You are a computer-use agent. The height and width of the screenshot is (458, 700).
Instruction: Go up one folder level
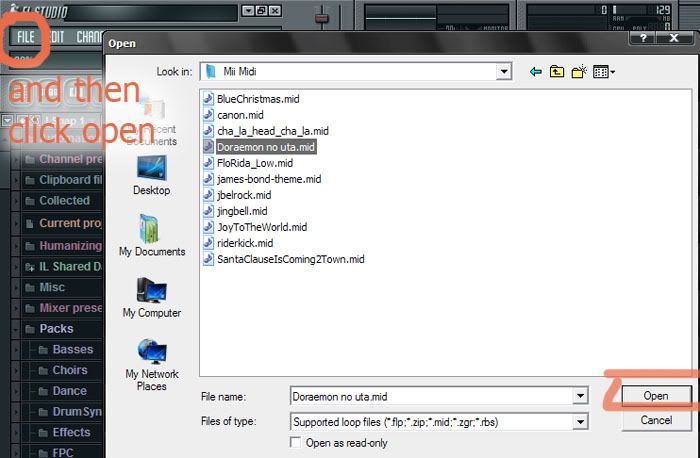(x=557, y=71)
